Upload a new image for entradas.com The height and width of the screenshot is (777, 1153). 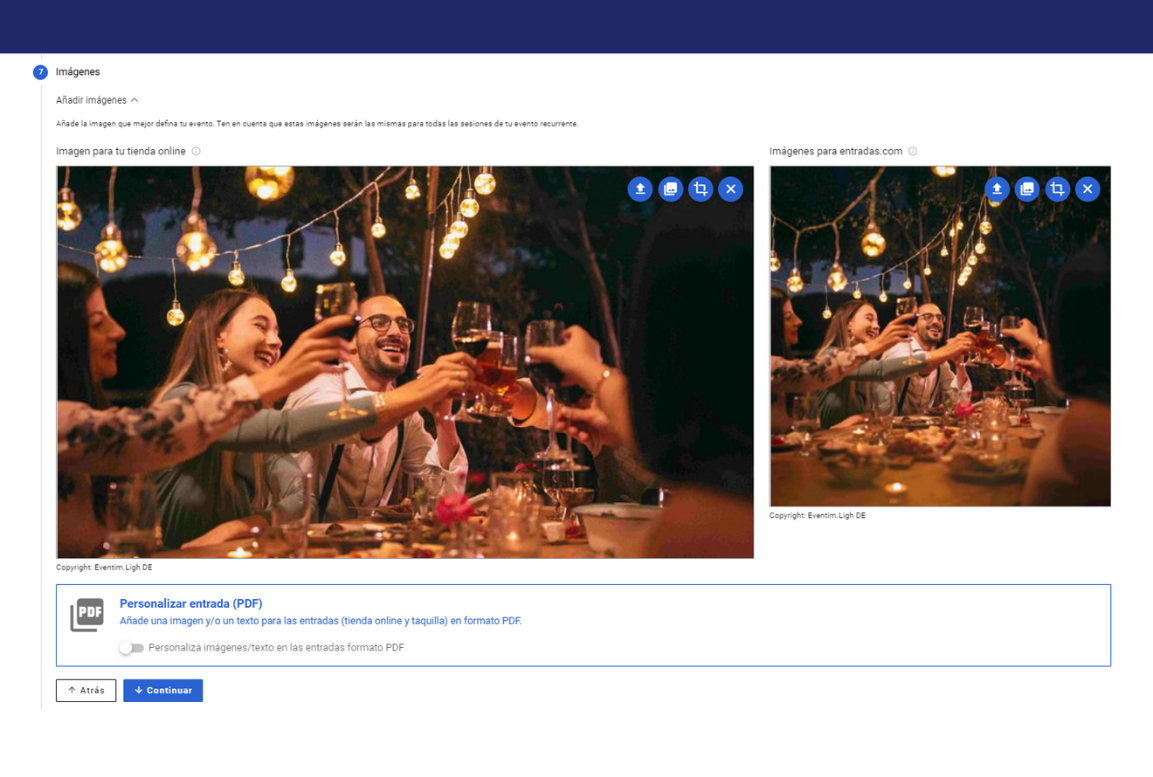tap(997, 189)
